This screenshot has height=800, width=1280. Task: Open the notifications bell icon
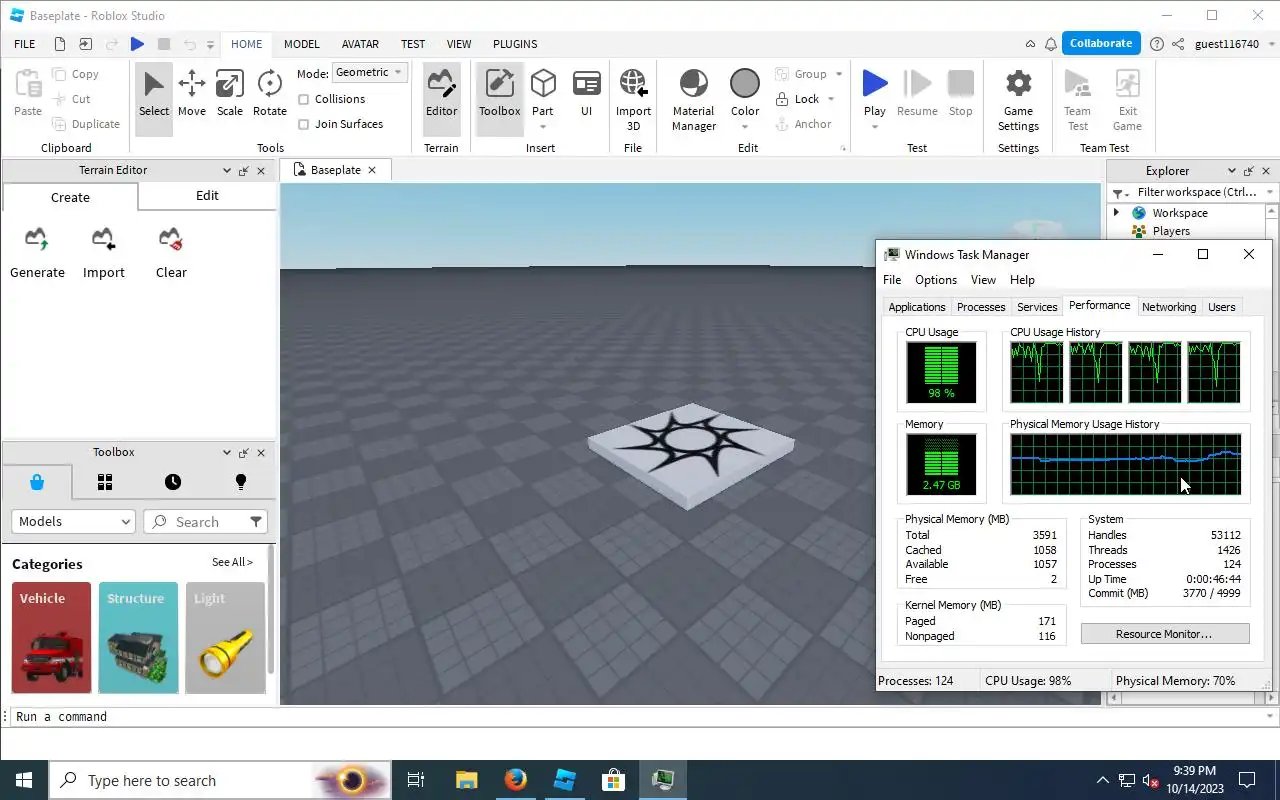point(1051,44)
